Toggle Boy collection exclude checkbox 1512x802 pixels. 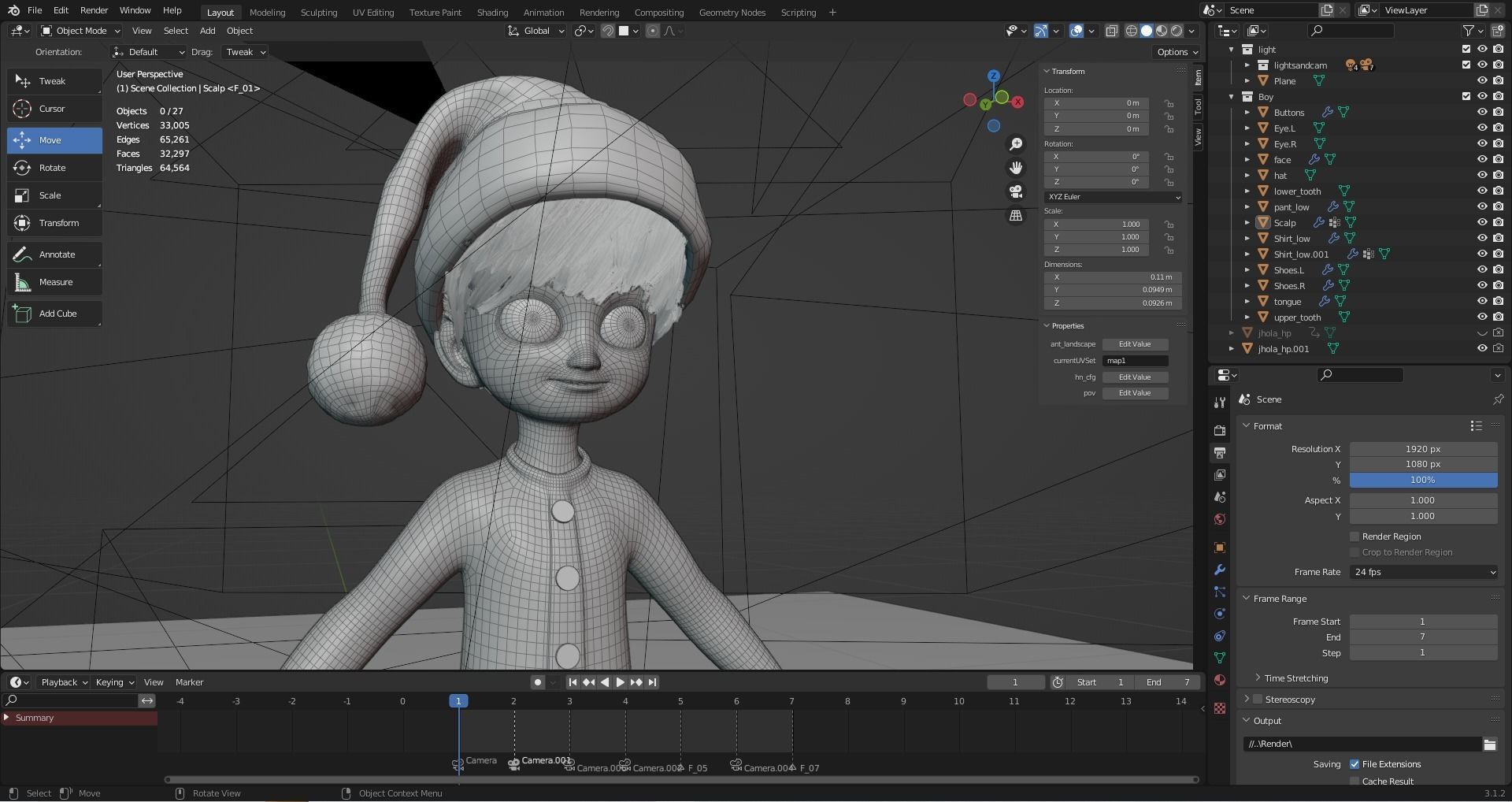coord(1466,97)
